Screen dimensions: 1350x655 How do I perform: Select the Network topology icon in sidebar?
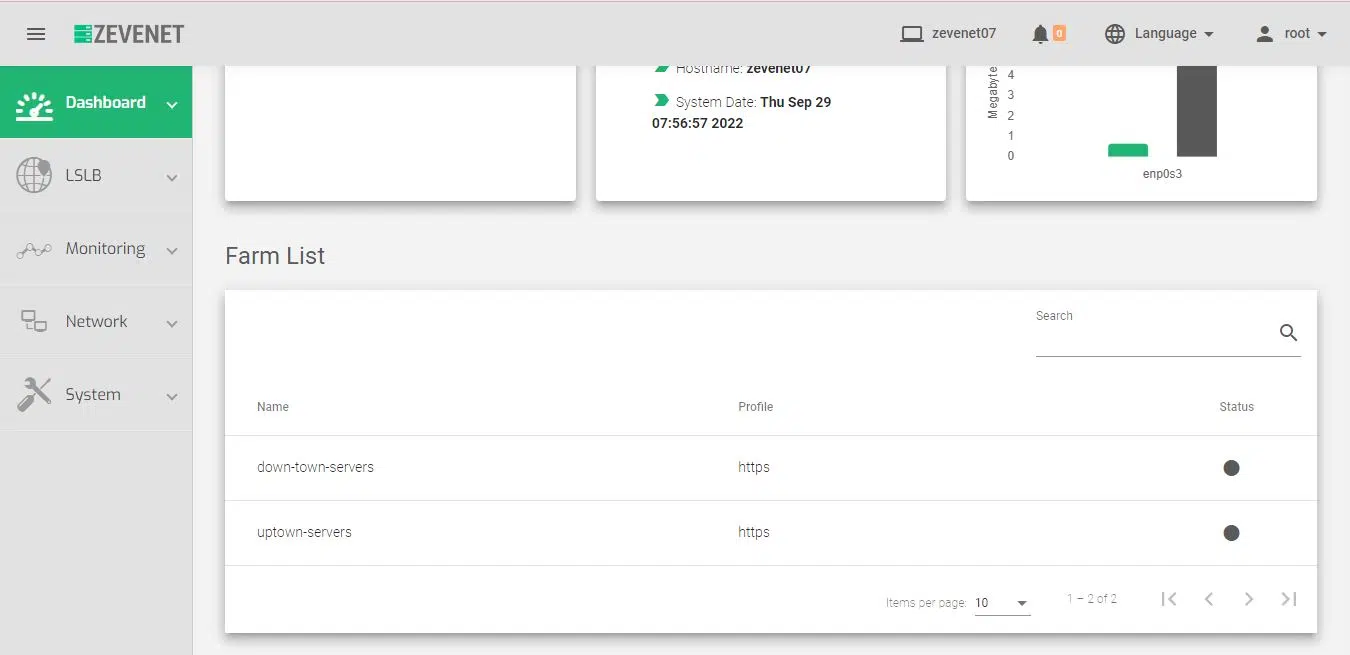(x=33, y=320)
